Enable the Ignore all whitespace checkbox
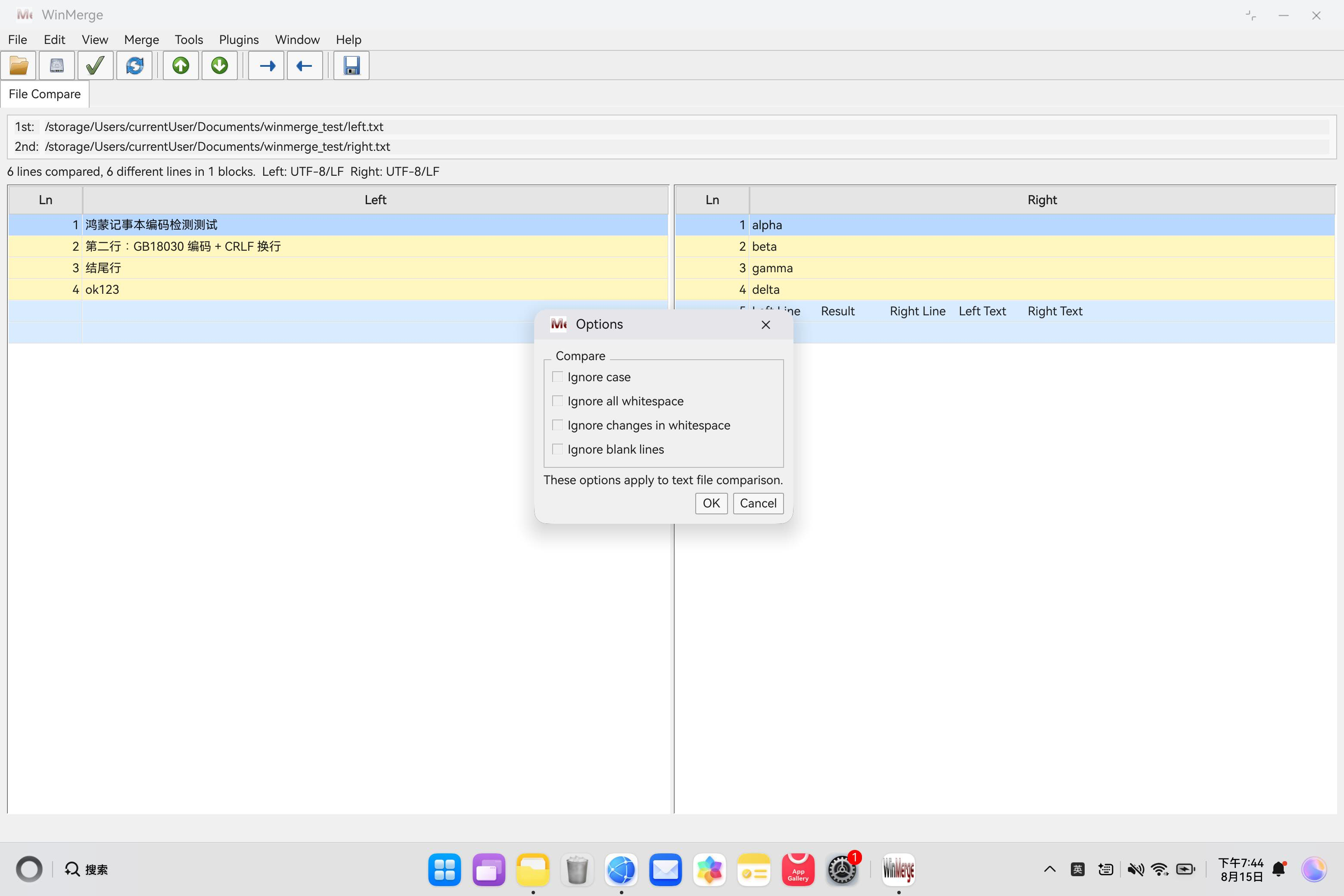This screenshot has height=896, width=1344. tap(558, 401)
